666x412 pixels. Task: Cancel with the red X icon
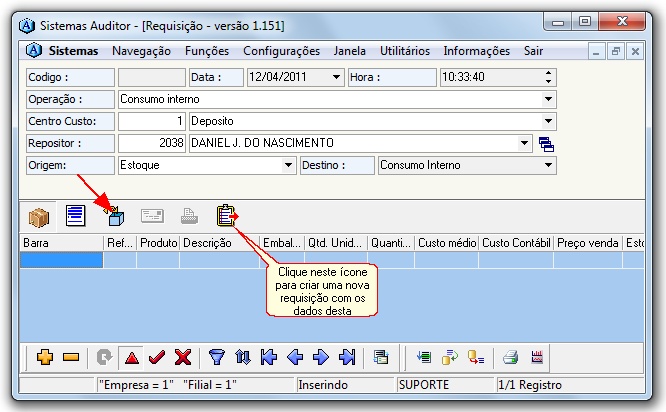click(x=183, y=357)
